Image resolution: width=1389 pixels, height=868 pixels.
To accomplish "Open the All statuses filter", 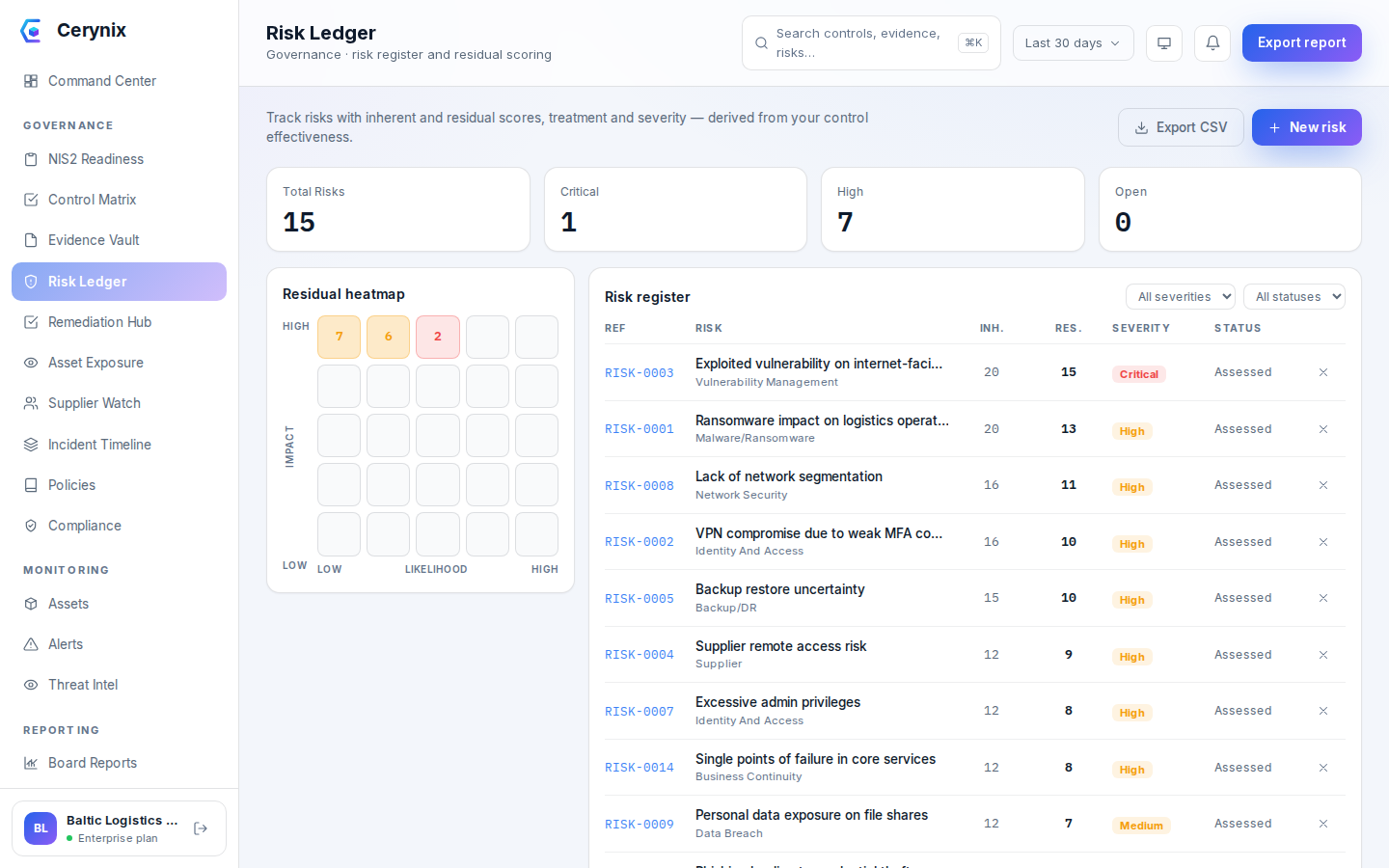I will [x=1294, y=297].
